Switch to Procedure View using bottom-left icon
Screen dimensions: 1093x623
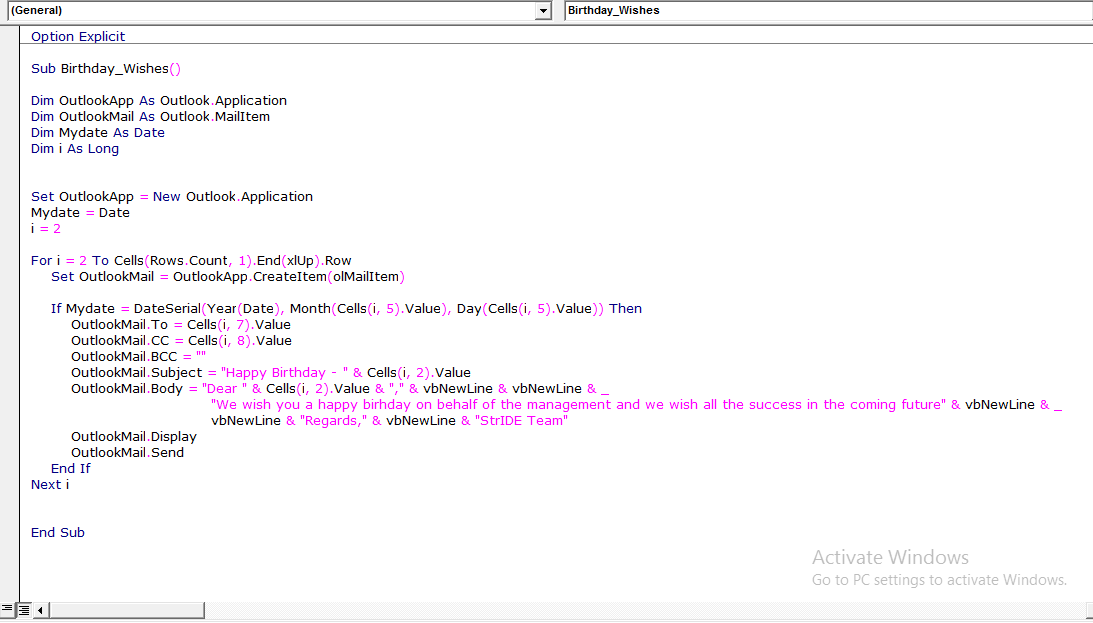(7, 609)
